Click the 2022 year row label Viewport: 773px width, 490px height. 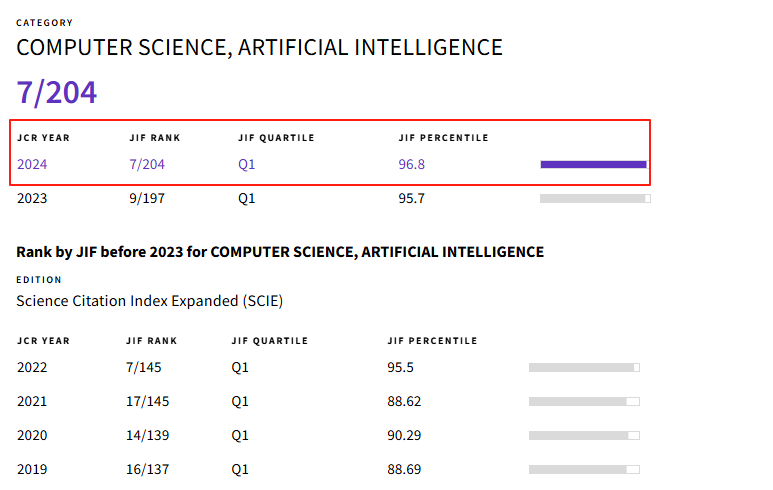tap(32, 368)
